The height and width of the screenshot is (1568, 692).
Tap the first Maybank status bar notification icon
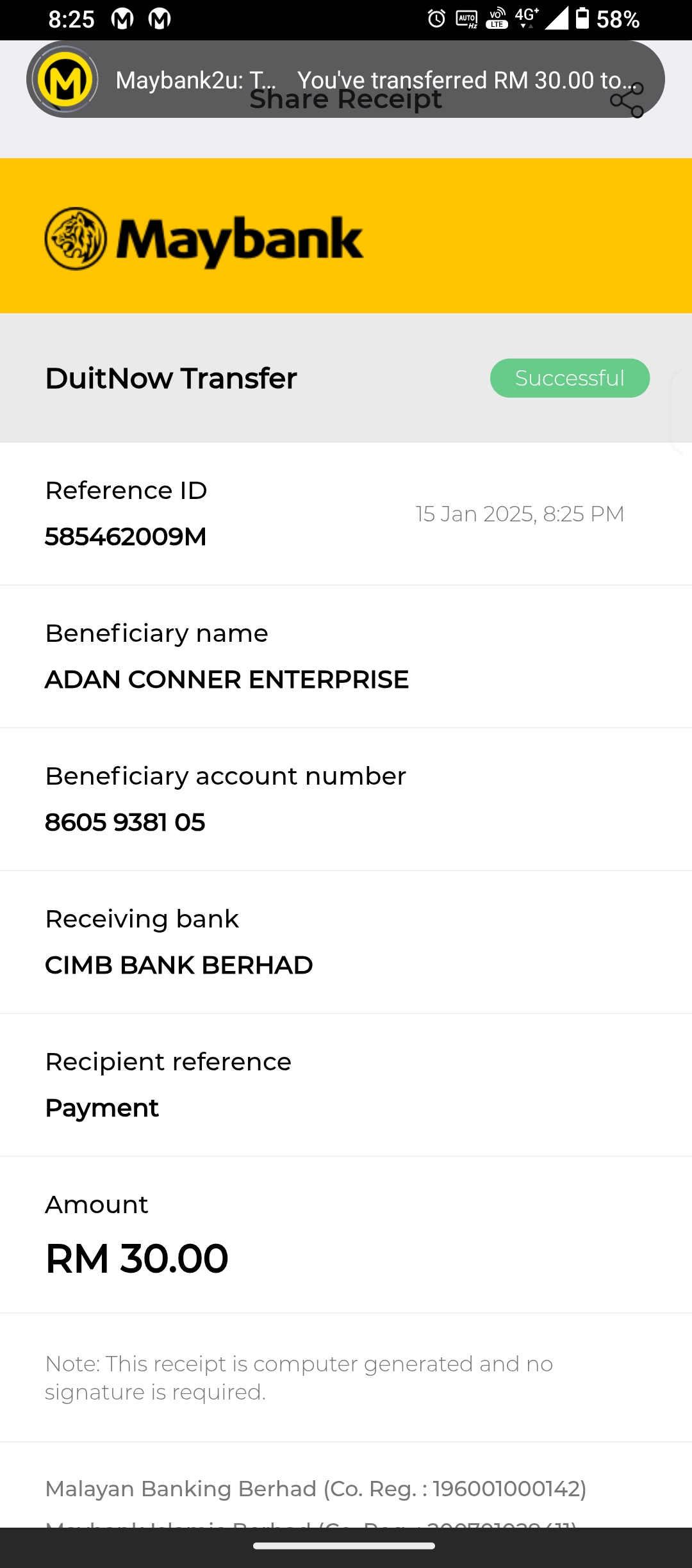click(x=122, y=19)
